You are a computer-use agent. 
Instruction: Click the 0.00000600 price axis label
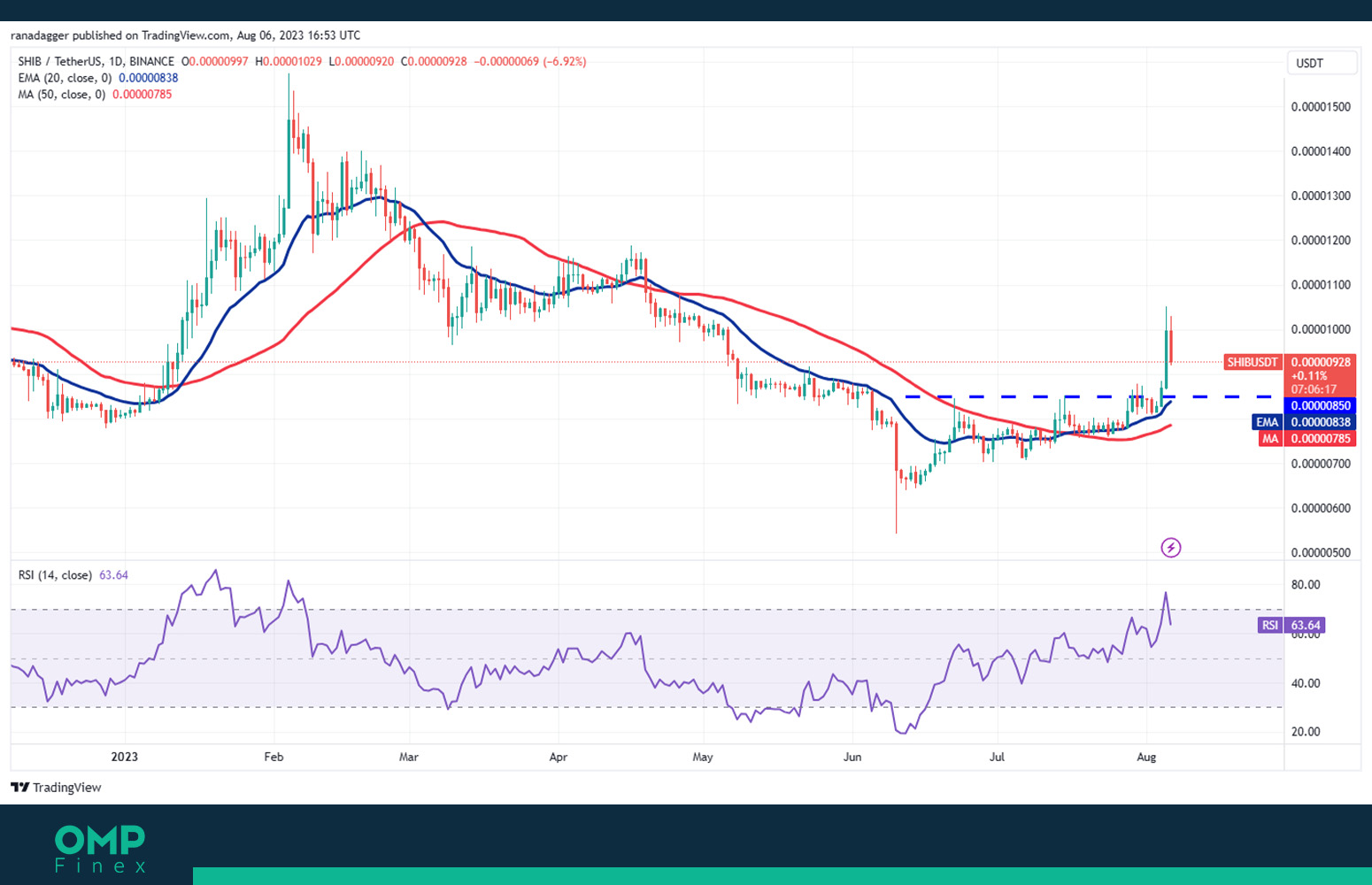(1321, 508)
